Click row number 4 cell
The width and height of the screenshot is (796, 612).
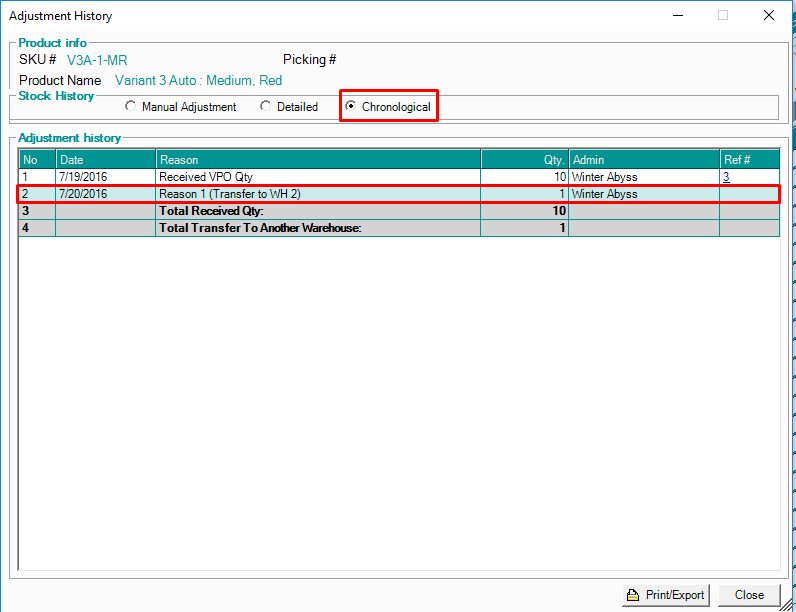[x=37, y=228]
